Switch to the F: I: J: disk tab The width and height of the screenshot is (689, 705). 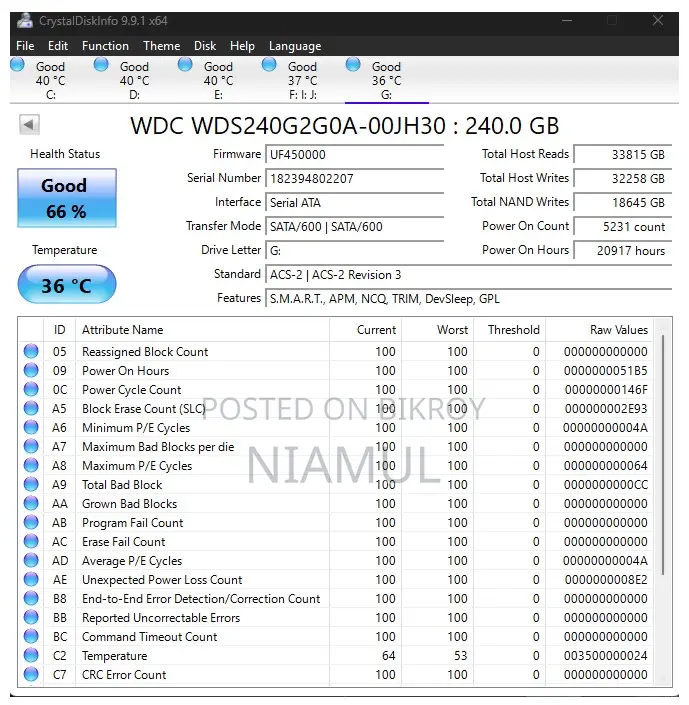pos(303,80)
